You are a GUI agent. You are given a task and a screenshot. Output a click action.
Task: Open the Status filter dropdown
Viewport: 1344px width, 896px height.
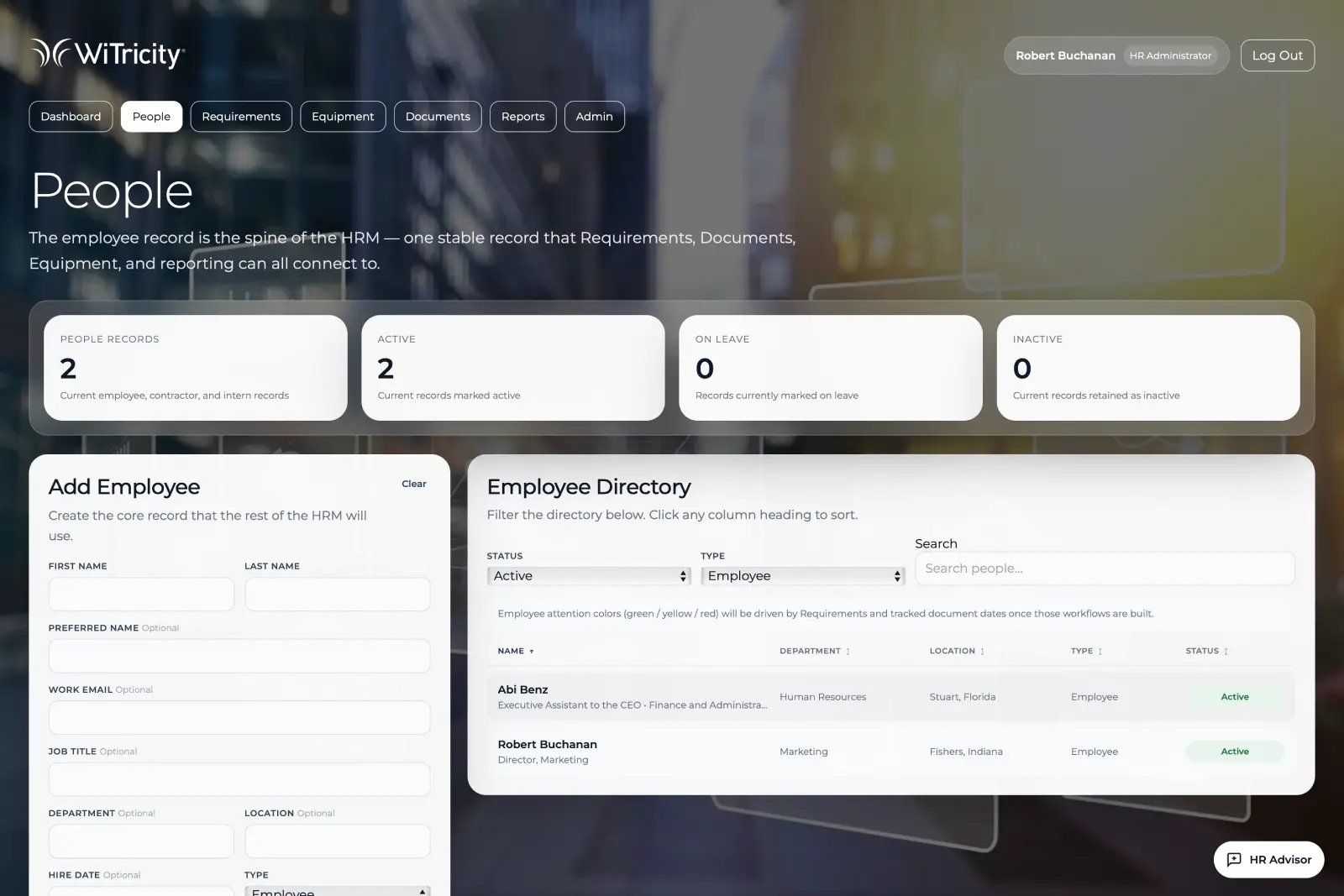589,576
